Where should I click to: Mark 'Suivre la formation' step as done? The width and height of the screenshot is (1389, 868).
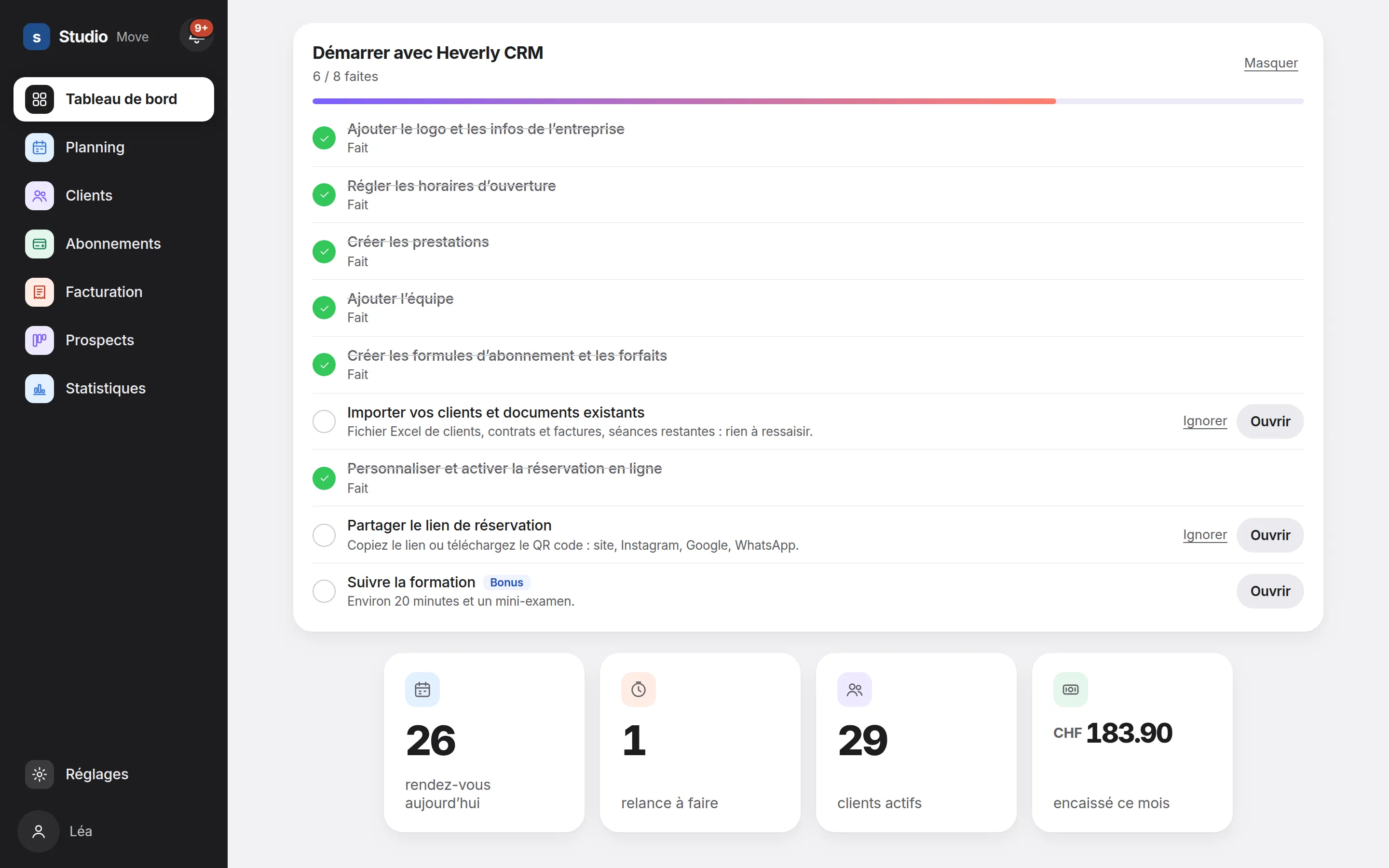coord(324,591)
